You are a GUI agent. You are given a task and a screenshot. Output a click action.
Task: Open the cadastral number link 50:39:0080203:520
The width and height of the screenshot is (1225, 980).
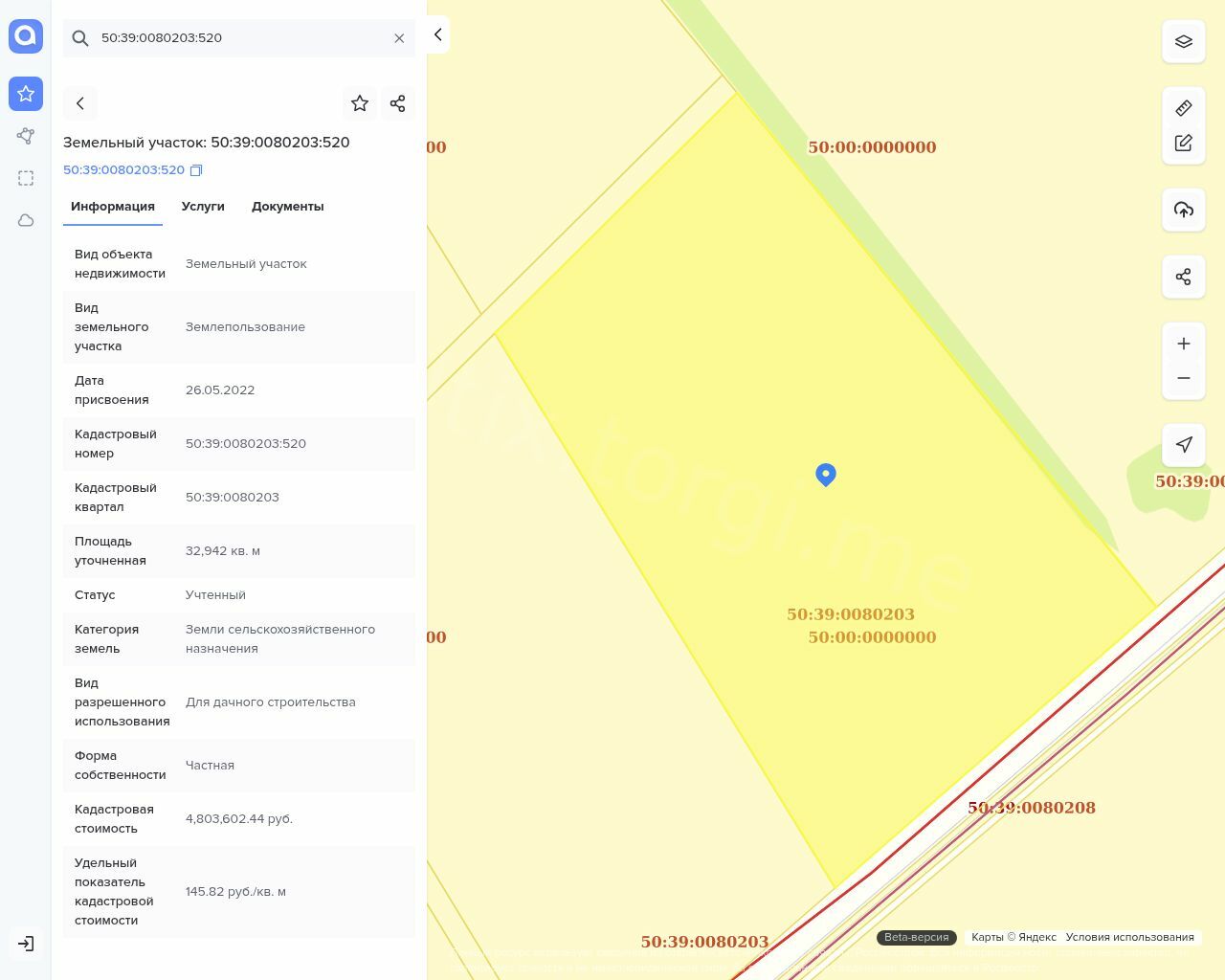coord(123,170)
